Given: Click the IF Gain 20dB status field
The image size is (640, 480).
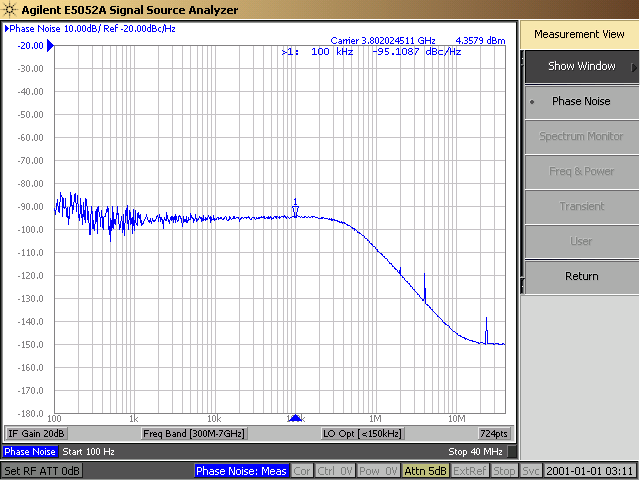Looking at the screenshot, I should pos(36,433).
